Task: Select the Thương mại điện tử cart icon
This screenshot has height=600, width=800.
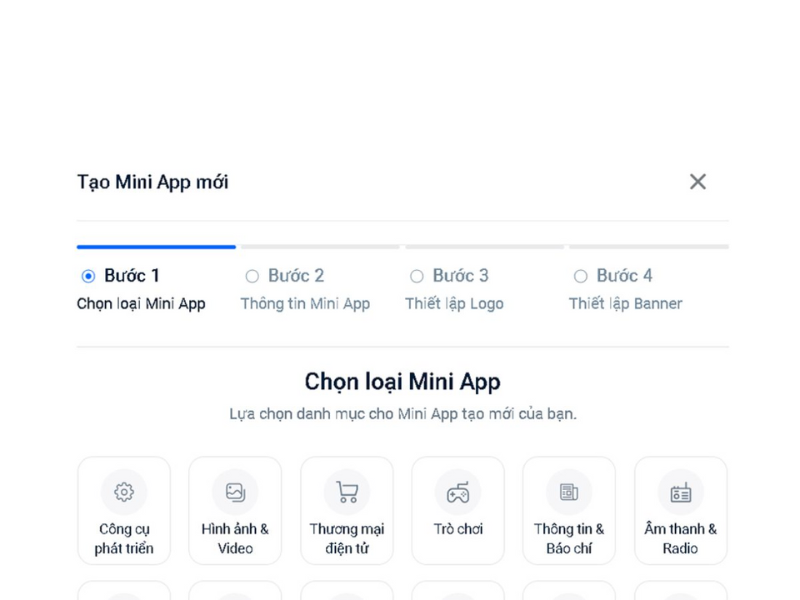Action: (347, 491)
